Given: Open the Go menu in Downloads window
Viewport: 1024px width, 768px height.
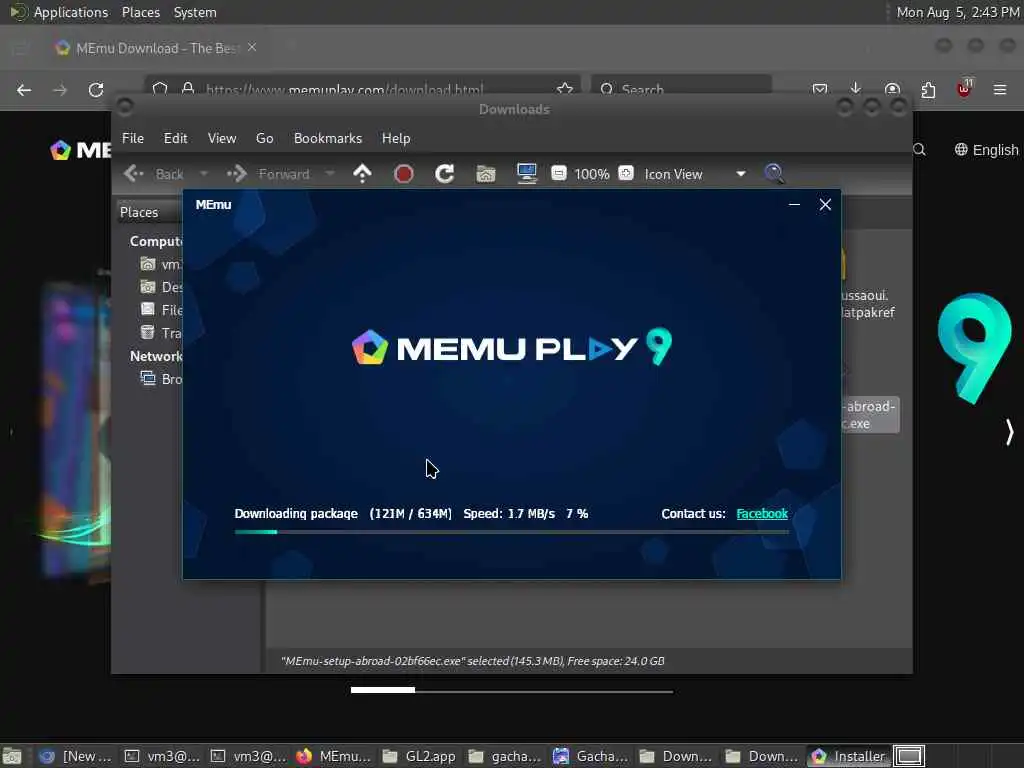Looking at the screenshot, I should (264, 138).
